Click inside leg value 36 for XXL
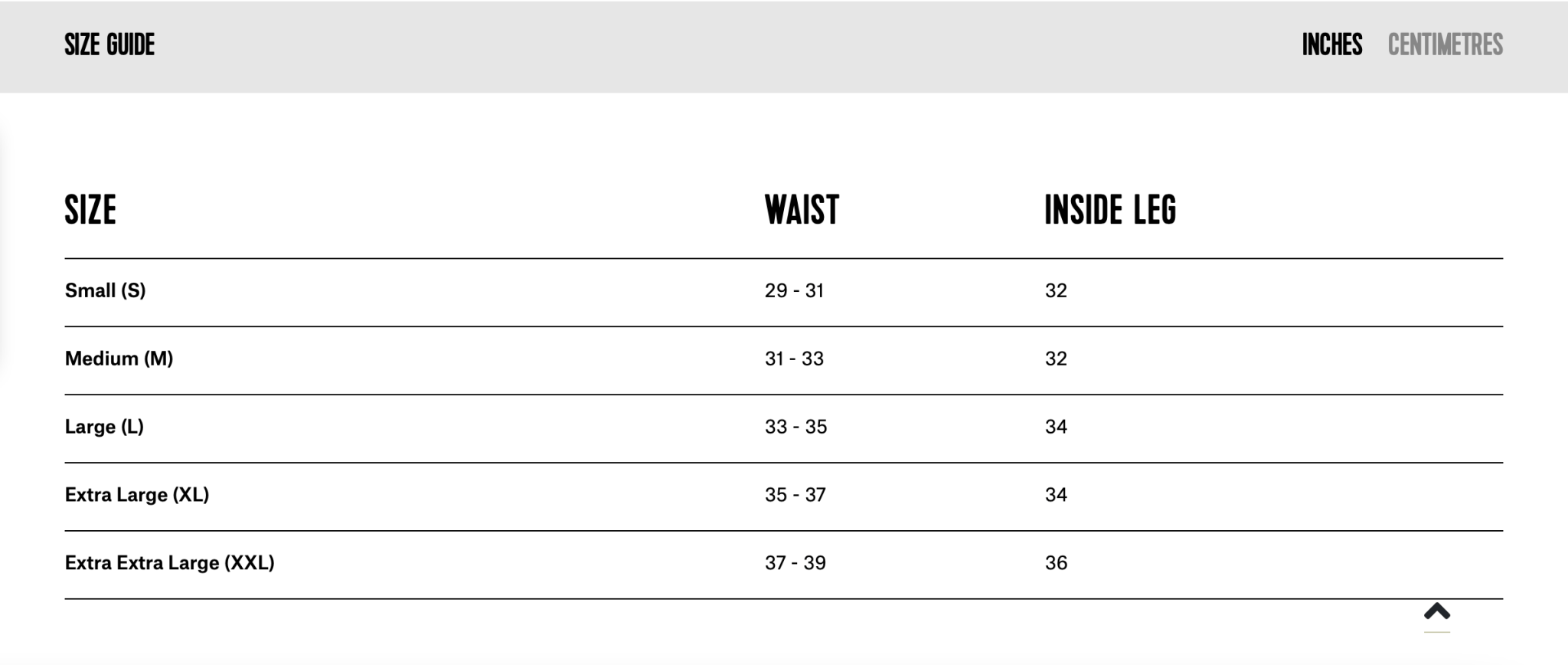The image size is (1568, 665). [x=1056, y=563]
